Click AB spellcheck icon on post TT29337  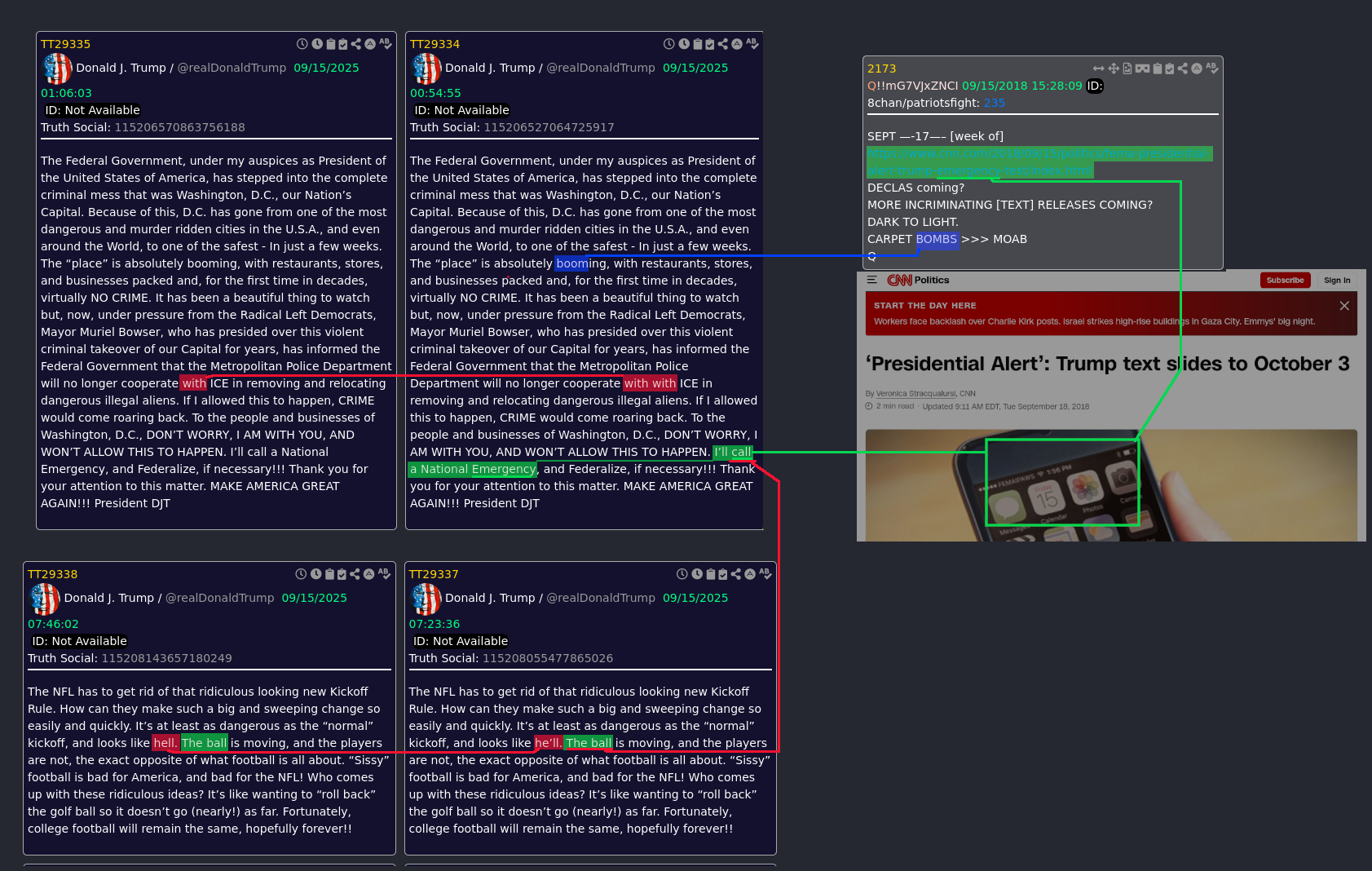(765, 574)
